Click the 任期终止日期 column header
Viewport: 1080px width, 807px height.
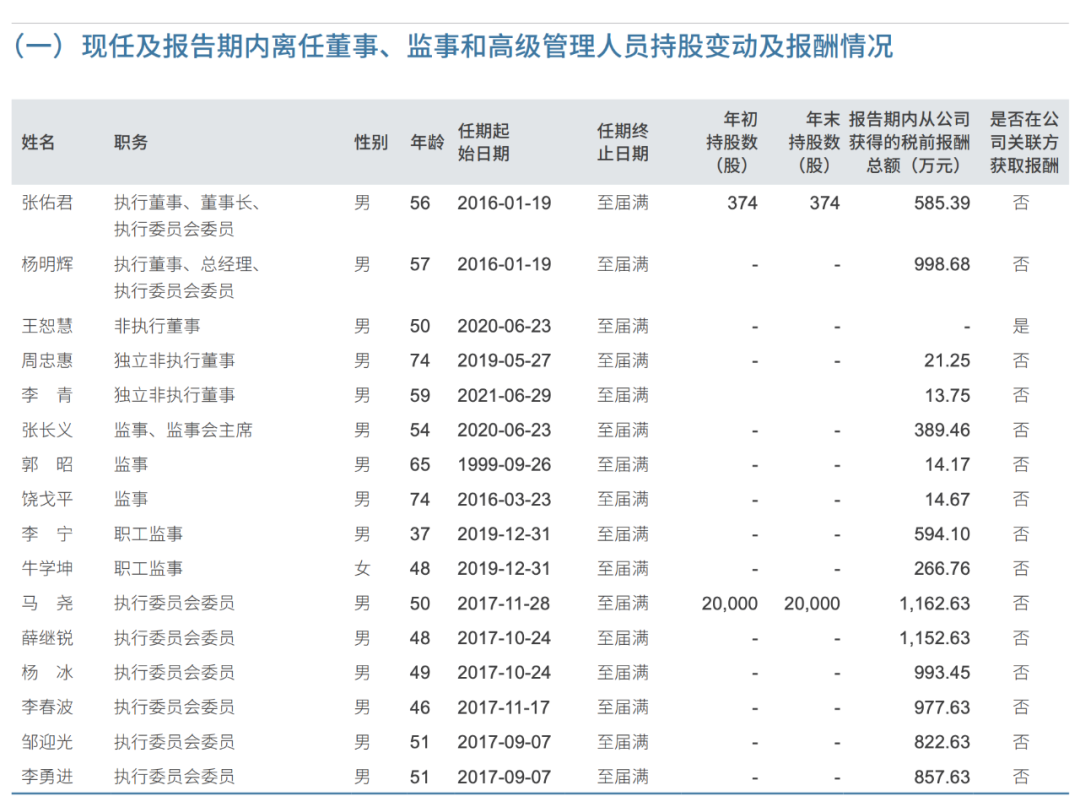point(623,143)
